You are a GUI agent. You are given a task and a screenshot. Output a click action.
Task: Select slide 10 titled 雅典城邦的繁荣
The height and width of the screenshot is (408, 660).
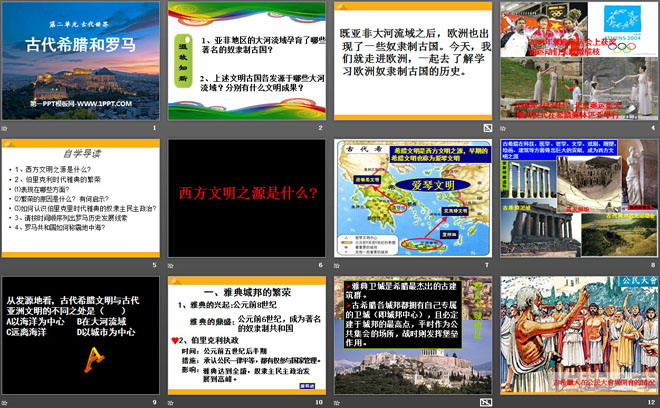tap(247, 336)
